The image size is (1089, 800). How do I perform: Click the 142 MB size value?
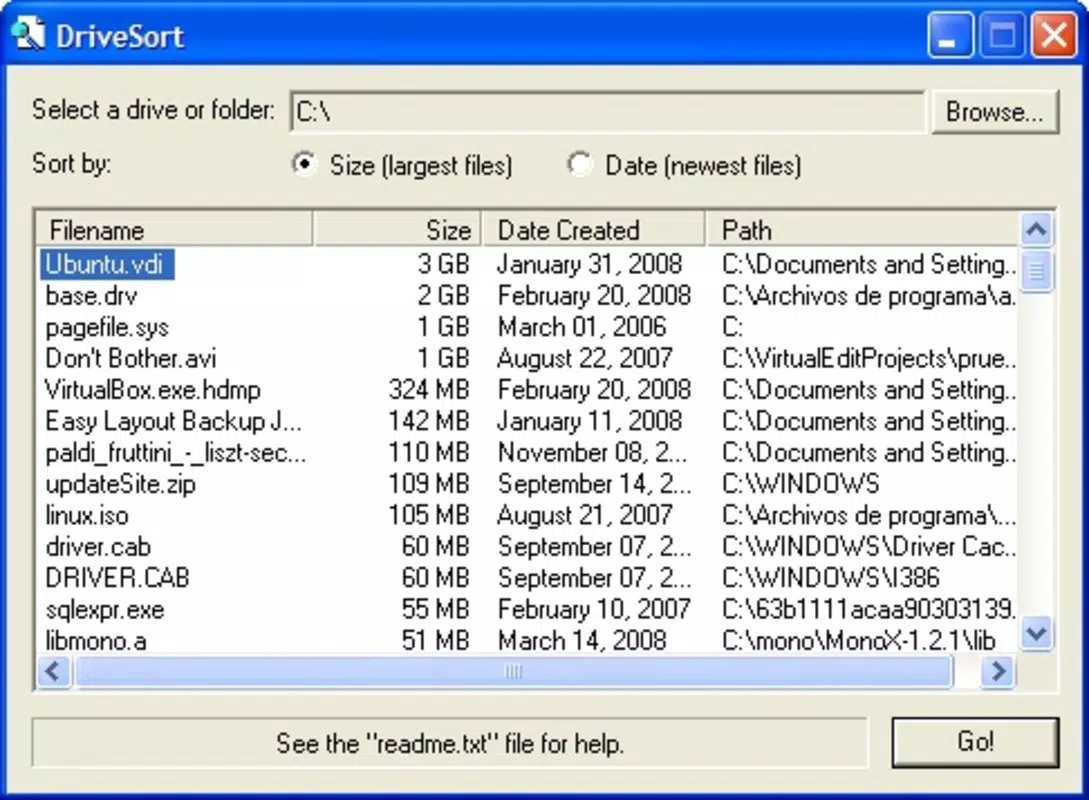(429, 421)
